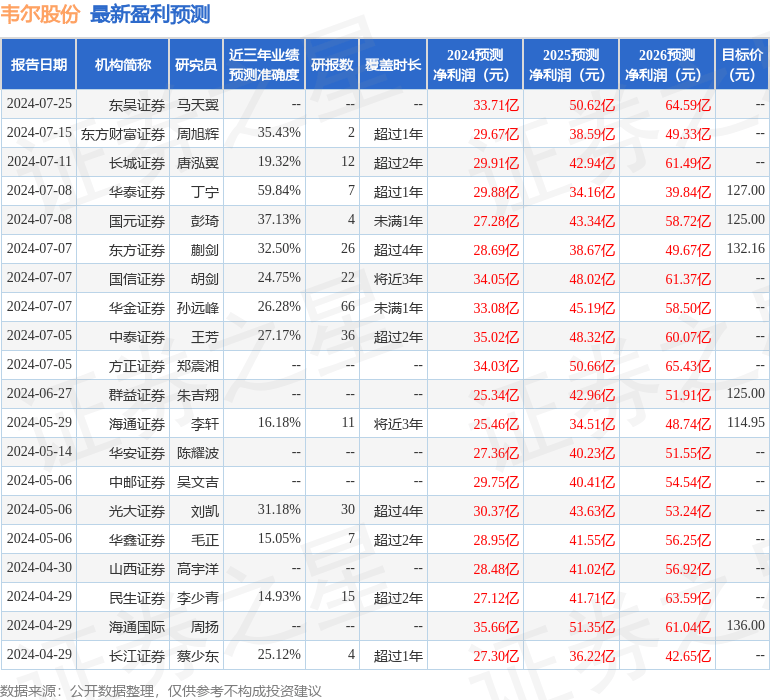This screenshot has height=700, width=770.
Task: Click the accuracy value 19.32%
Action: (279, 162)
